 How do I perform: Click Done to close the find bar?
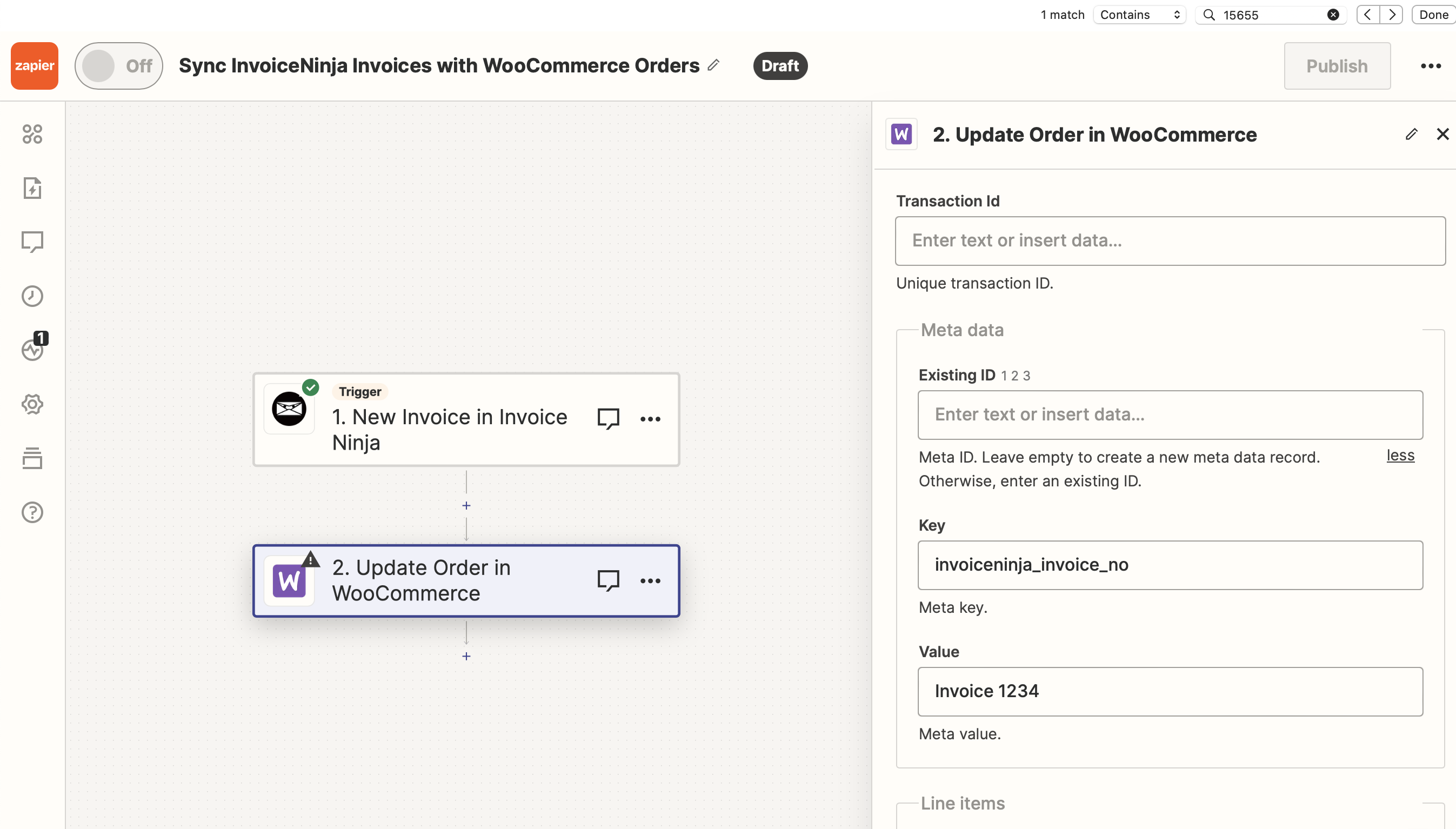pyautogui.click(x=1434, y=15)
